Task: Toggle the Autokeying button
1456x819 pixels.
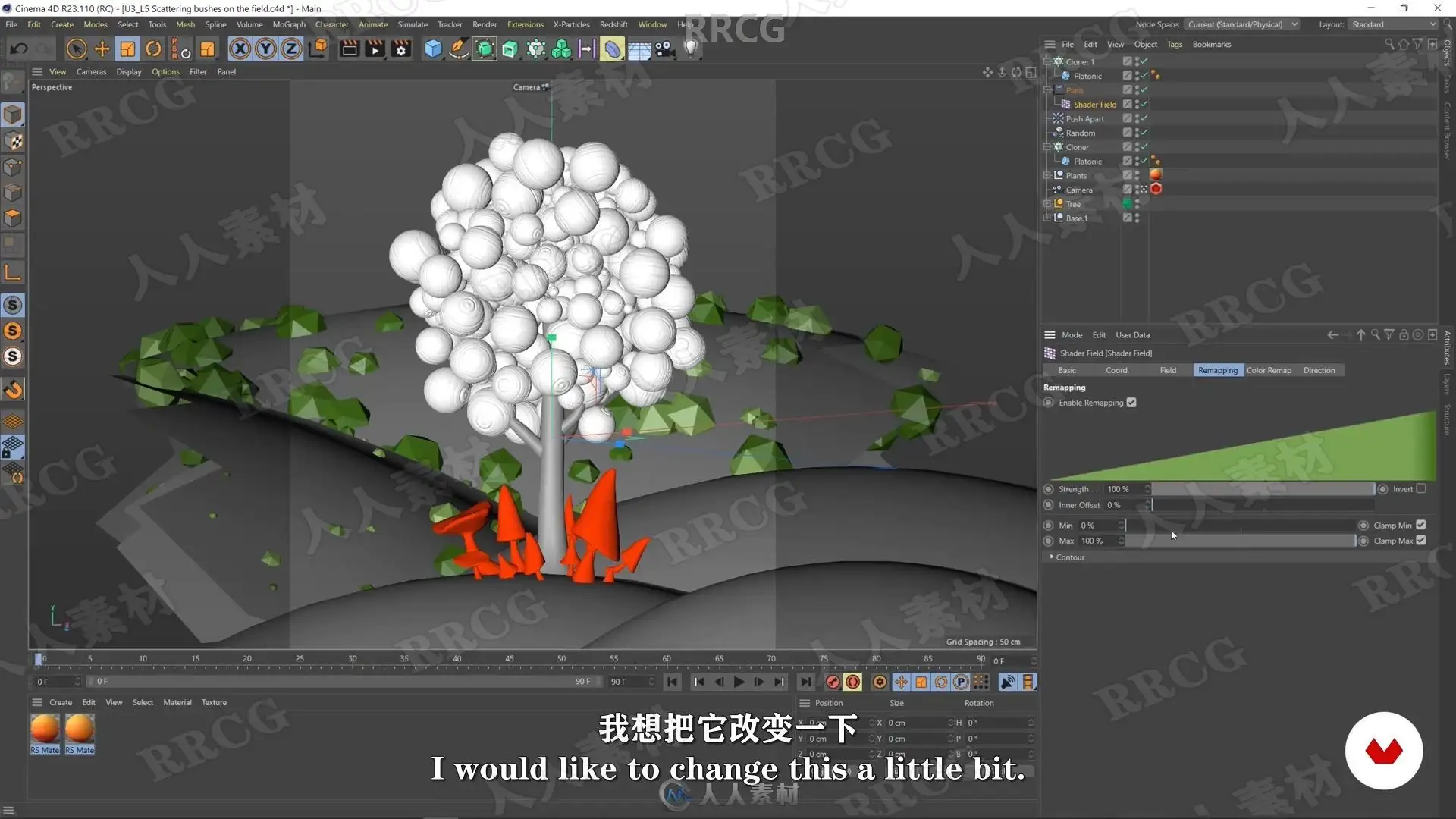Action: coord(852,682)
